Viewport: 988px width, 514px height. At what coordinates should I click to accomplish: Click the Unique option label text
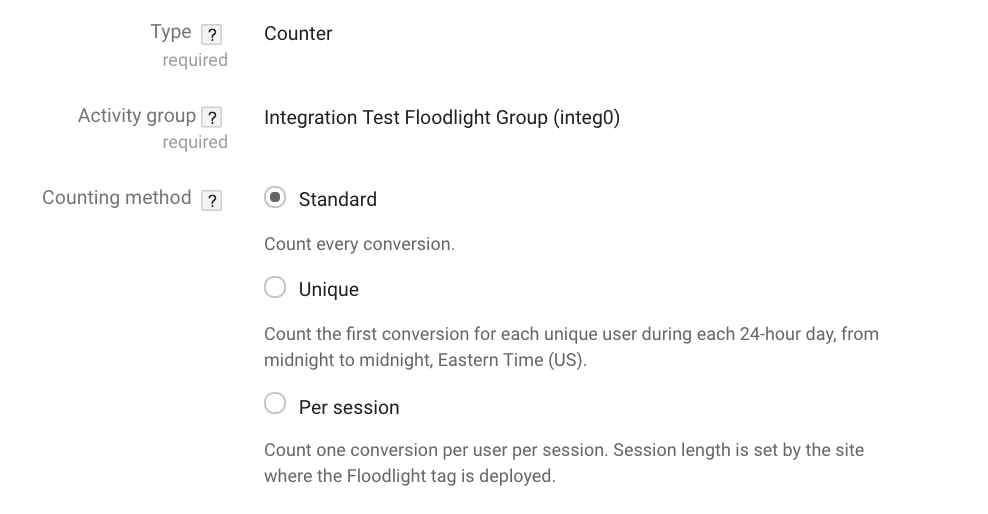click(x=329, y=290)
